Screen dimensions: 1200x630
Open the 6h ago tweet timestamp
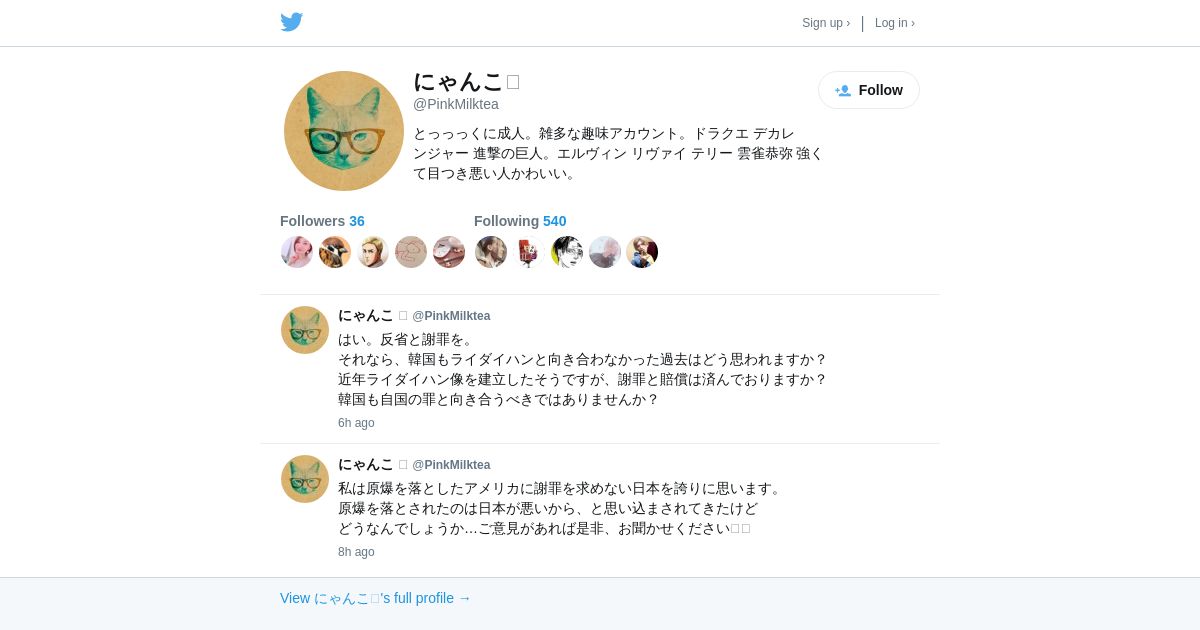[x=356, y=423]
